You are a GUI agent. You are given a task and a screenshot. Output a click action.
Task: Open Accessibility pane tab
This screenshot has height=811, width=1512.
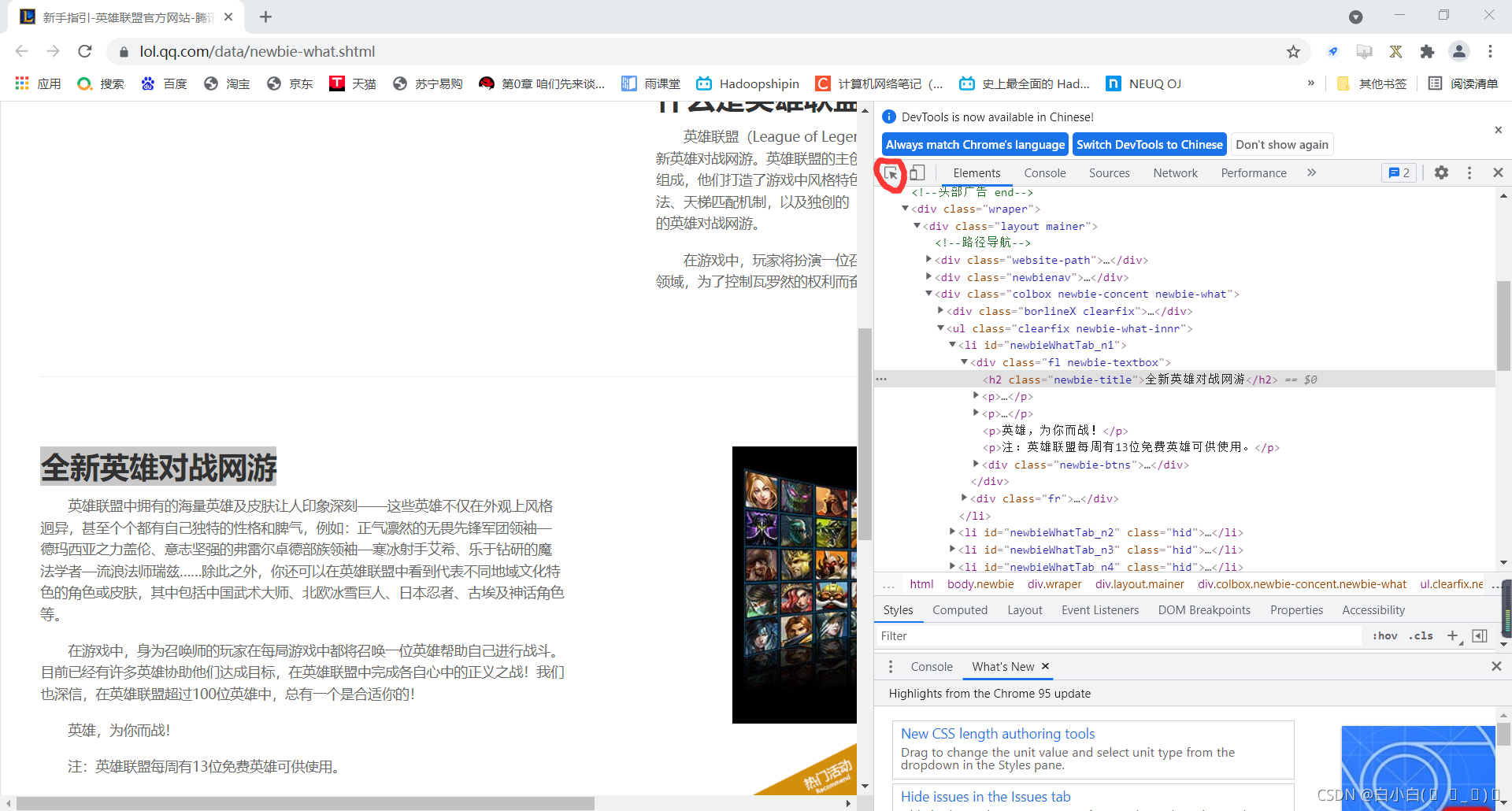(x=1373, y=609)
